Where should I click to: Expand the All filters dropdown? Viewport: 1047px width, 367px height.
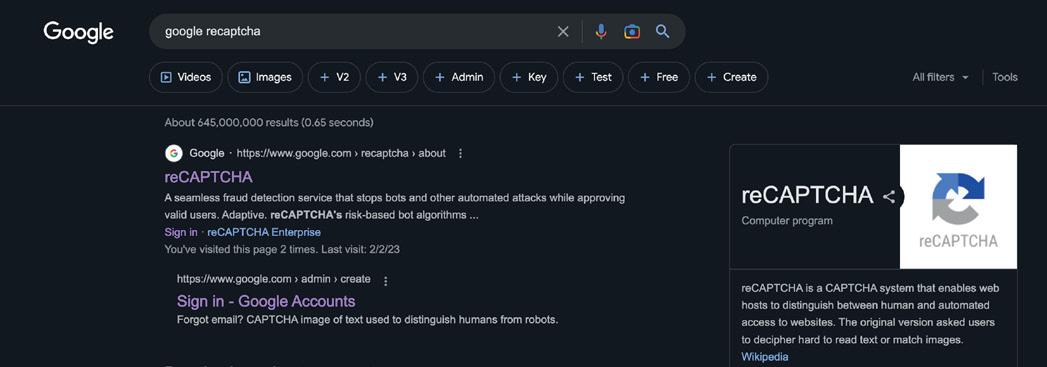click(940, 77)
